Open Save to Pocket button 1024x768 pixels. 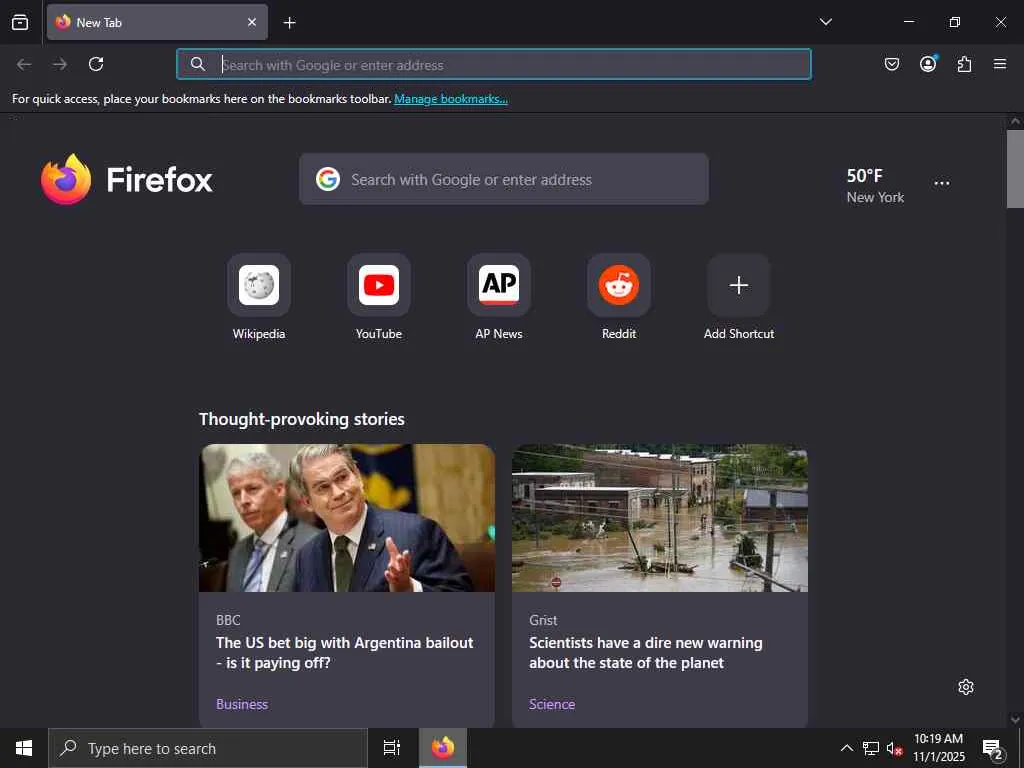(x=891, y=64)
